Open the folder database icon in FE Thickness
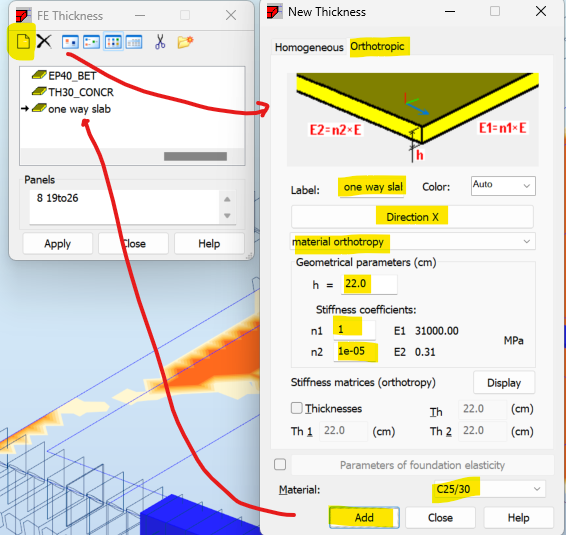Viewport: 566px width, 535px height. 186,42
